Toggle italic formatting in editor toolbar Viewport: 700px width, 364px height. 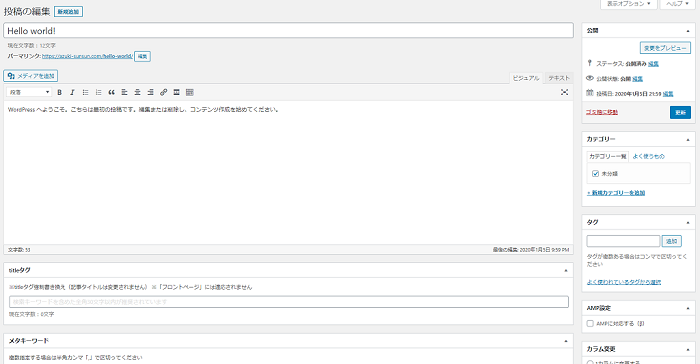pyautogui.click(x=72, y=92)
